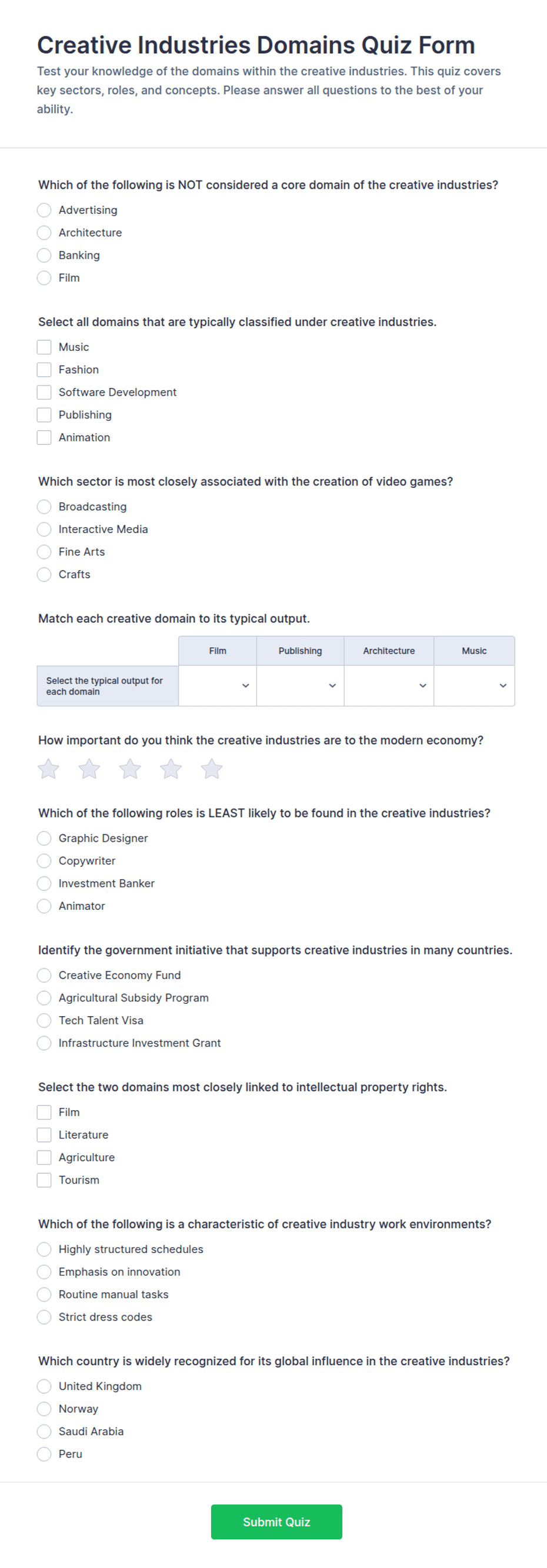Choose the fourth star rating
Viewport: 547px width, 1568px height.
pyautogui.click(x=171, y=769)
